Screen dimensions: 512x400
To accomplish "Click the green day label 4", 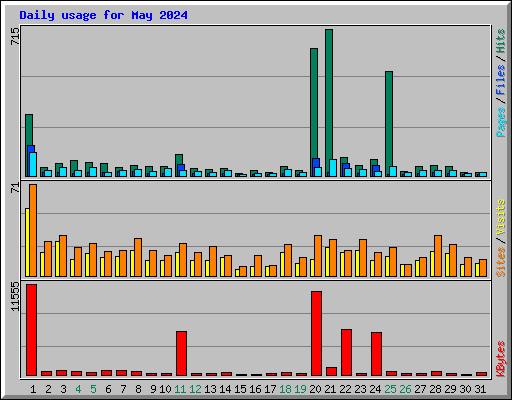I will tap(78, 389).
